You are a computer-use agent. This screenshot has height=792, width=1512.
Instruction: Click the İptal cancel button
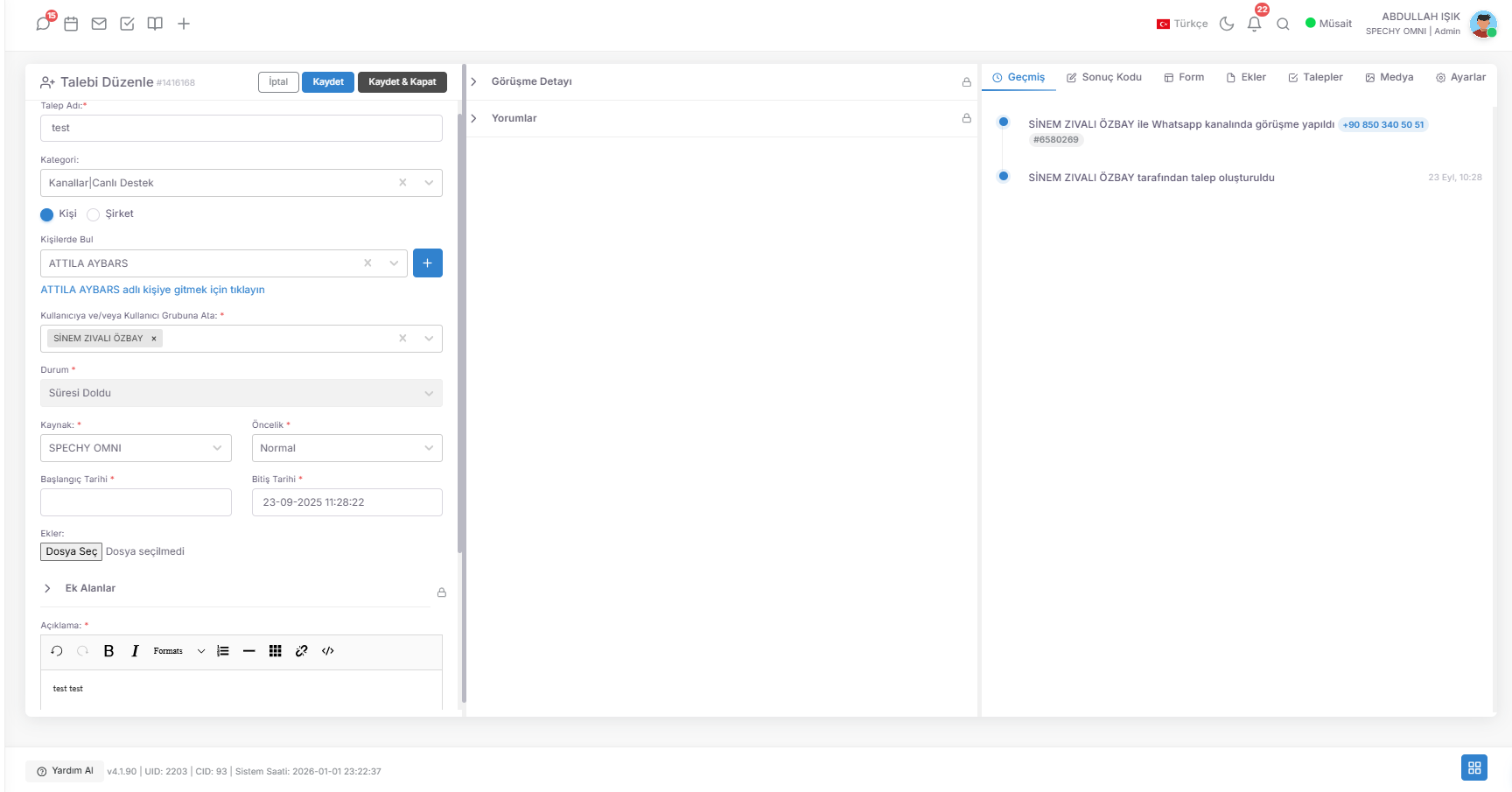click(x=278, y=81)
